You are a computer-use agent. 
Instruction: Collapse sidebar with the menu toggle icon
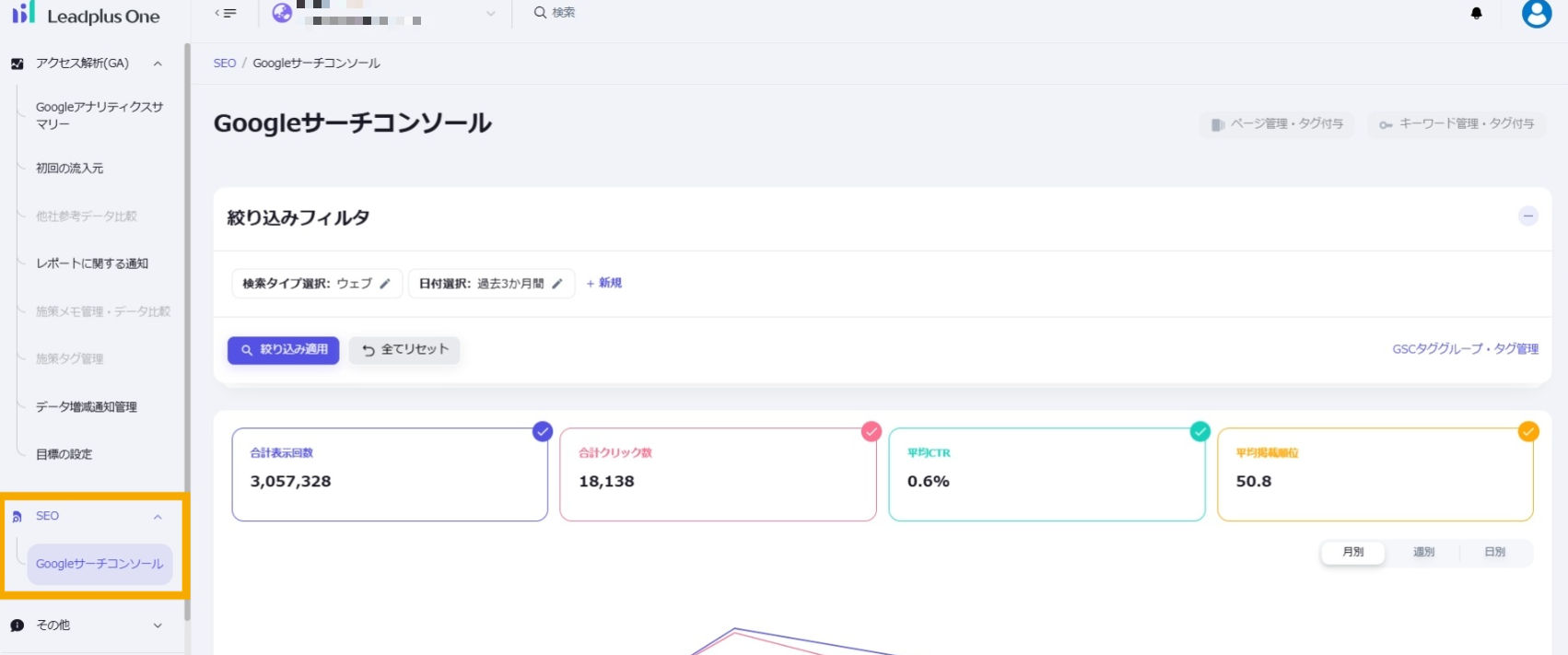point(226,13)
